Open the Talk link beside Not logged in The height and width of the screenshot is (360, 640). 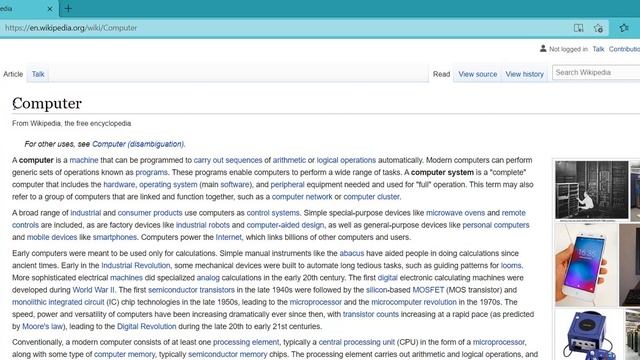tap(598, 49)
